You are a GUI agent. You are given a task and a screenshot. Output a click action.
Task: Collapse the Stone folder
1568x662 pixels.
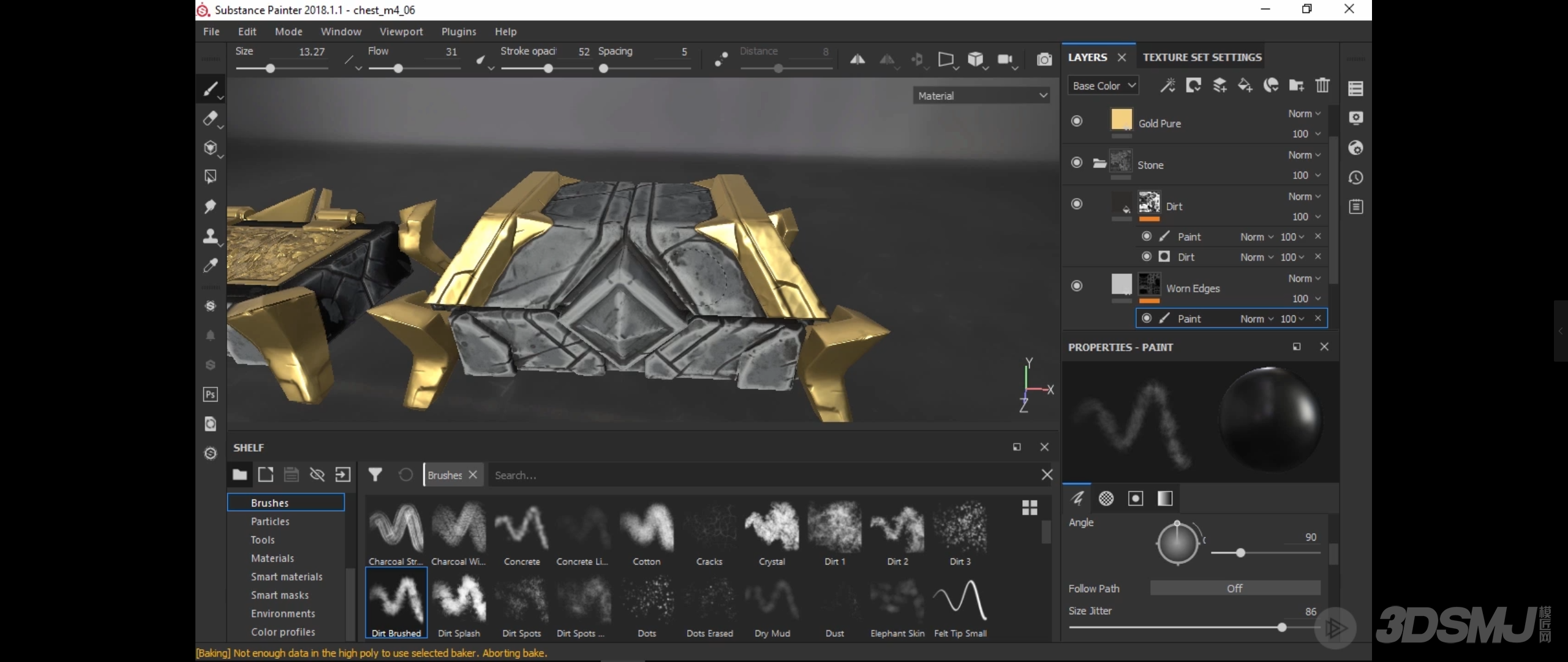(x=1099, y=163)
